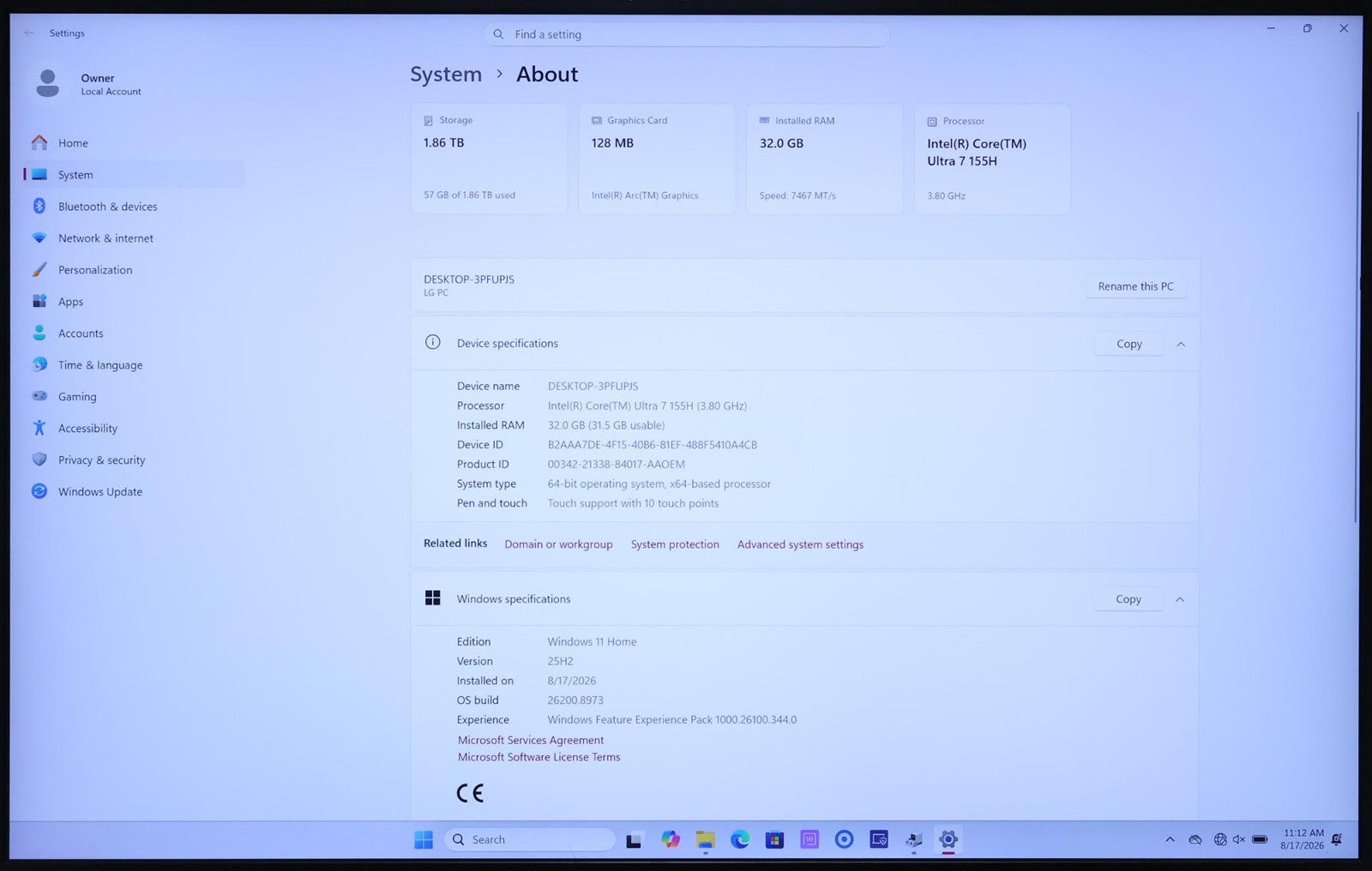Open the Processor info card

992,159
